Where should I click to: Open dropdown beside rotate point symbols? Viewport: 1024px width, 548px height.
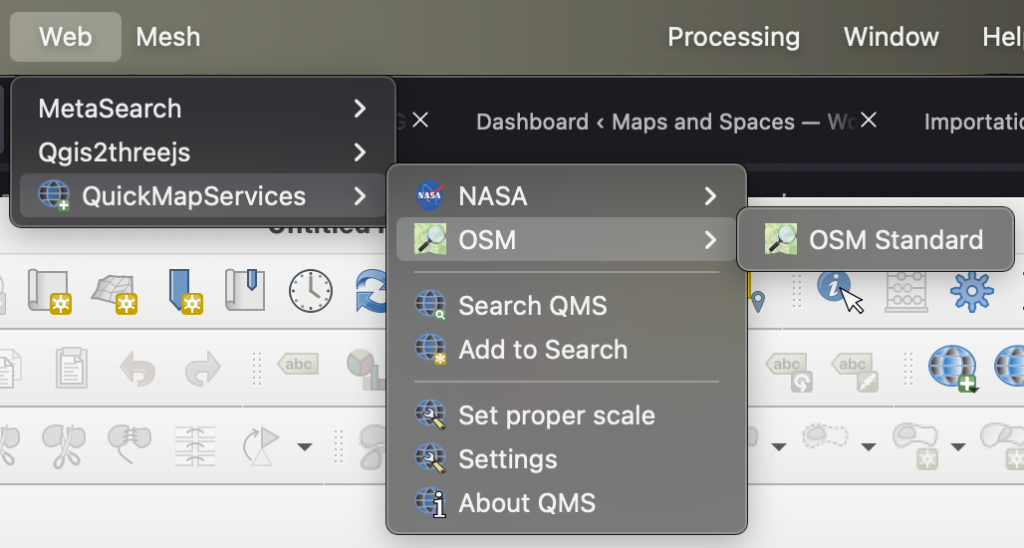point(304,447)
